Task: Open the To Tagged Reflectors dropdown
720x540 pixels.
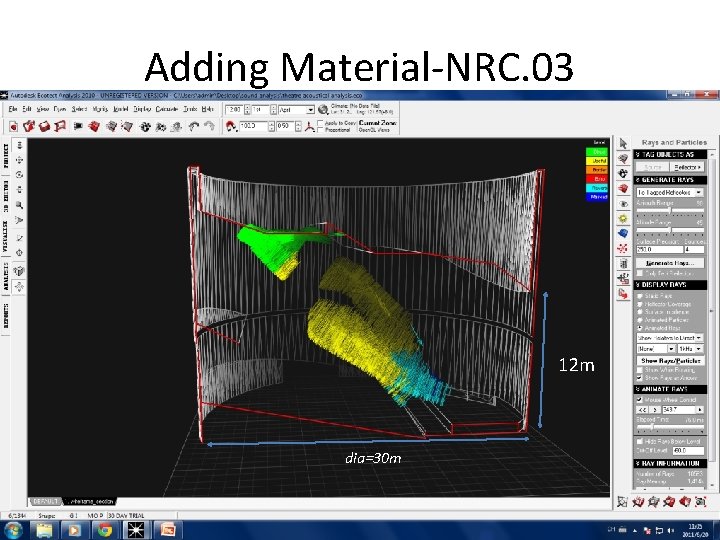Action: point(669,192)
